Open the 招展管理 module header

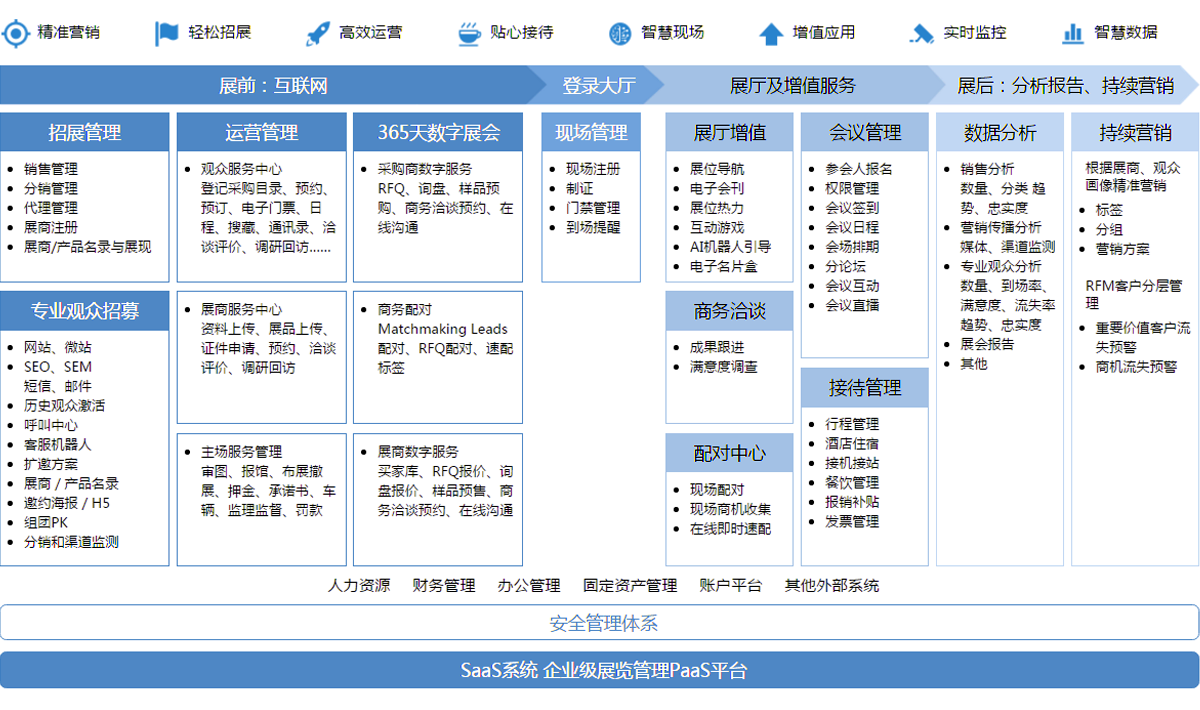click(84, 132)
